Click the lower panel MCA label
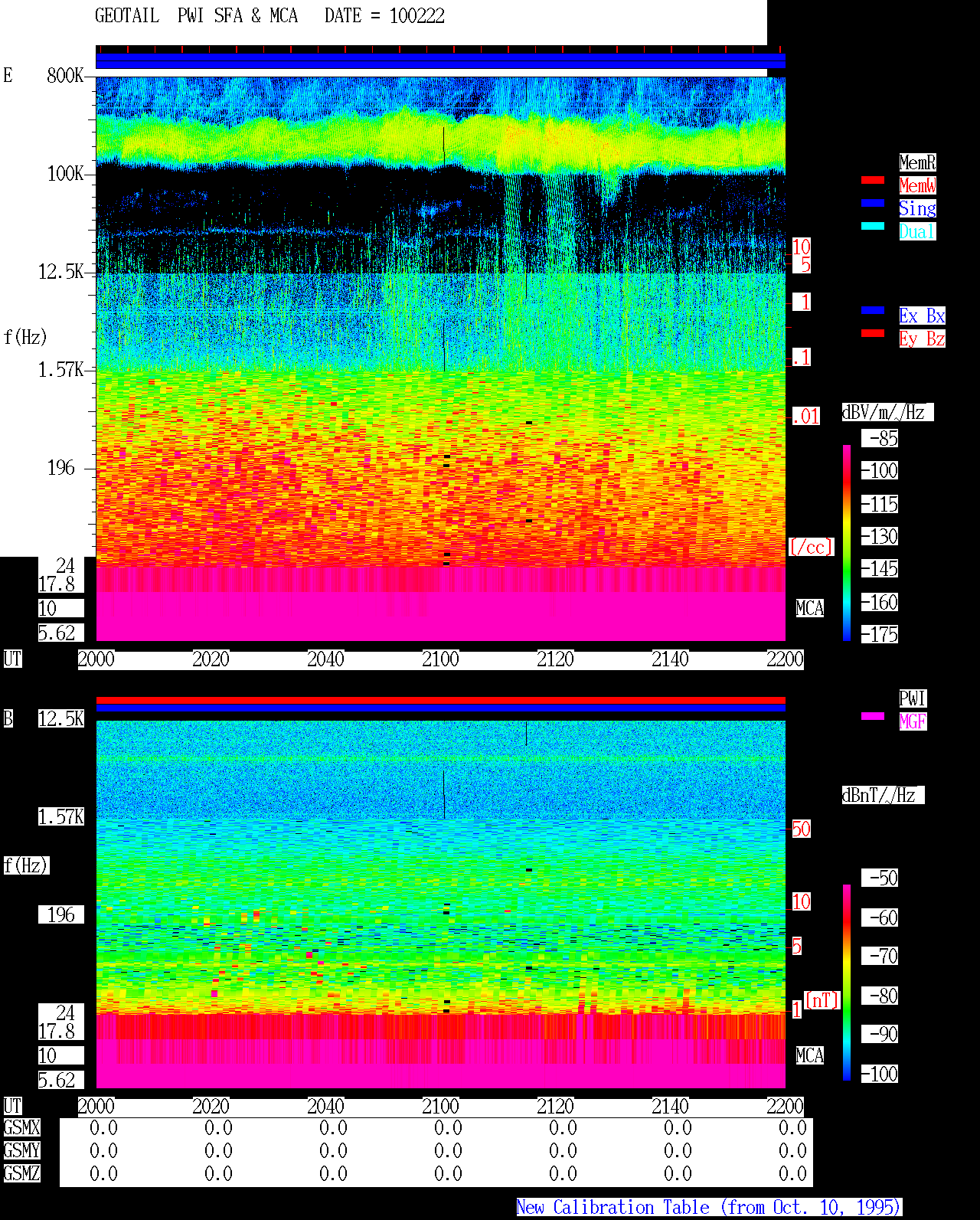 [809, 1056]
